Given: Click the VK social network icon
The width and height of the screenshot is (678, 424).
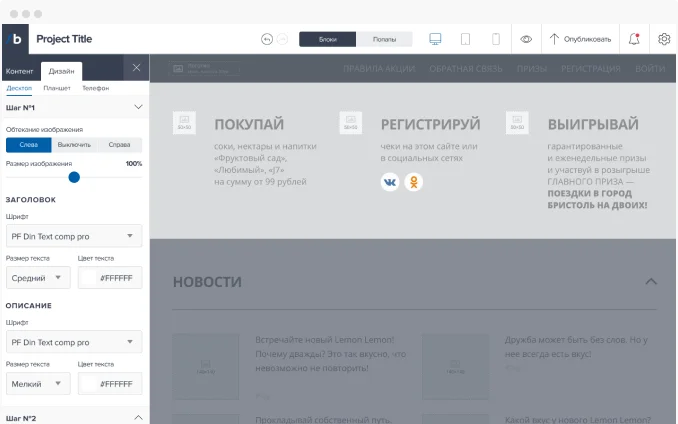Looking at the screenshot, I should (390, 182).
